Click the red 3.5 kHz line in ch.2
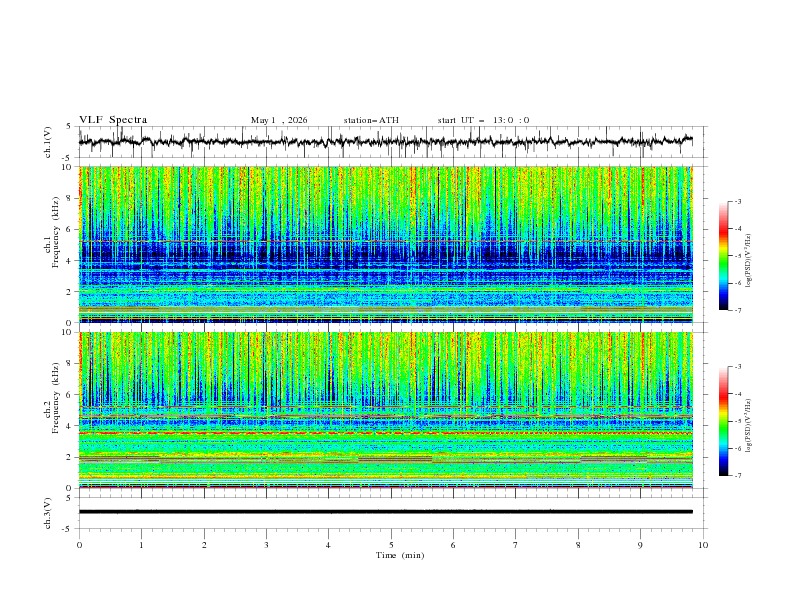Image resolution: width=792 pixels, height=612 pixels. (x=385, y=433)
